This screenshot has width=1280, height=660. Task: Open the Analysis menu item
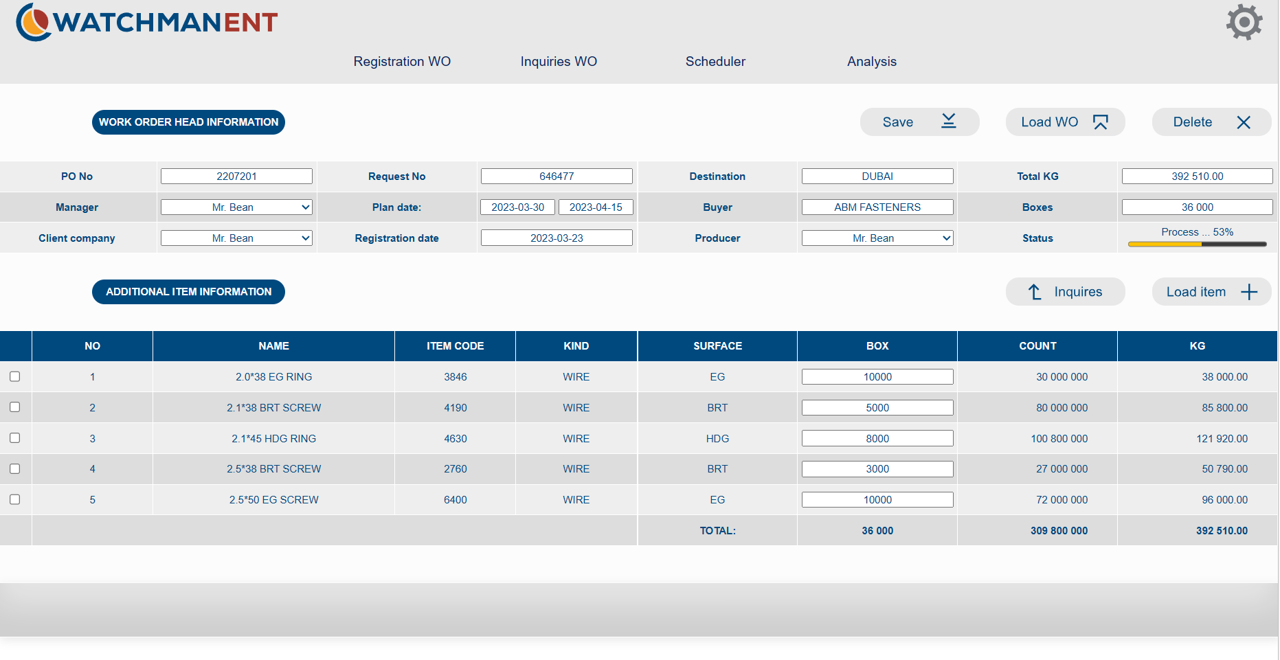(x=872, y=61)
